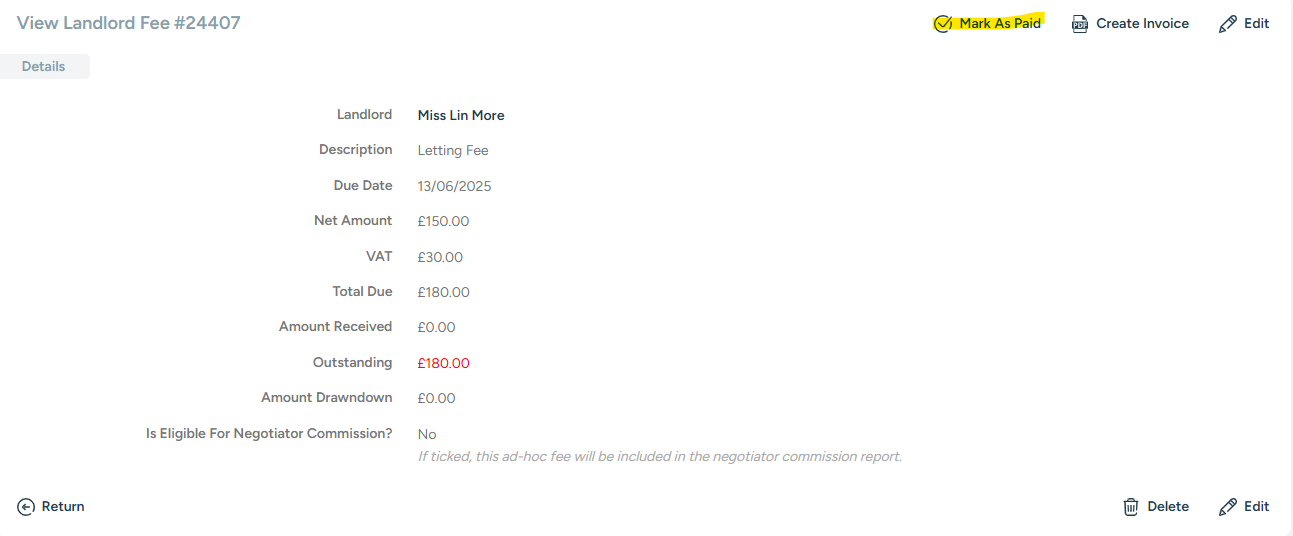
Task: Click the PDF icon beside Create Invoice
Action: (1080, 24)
